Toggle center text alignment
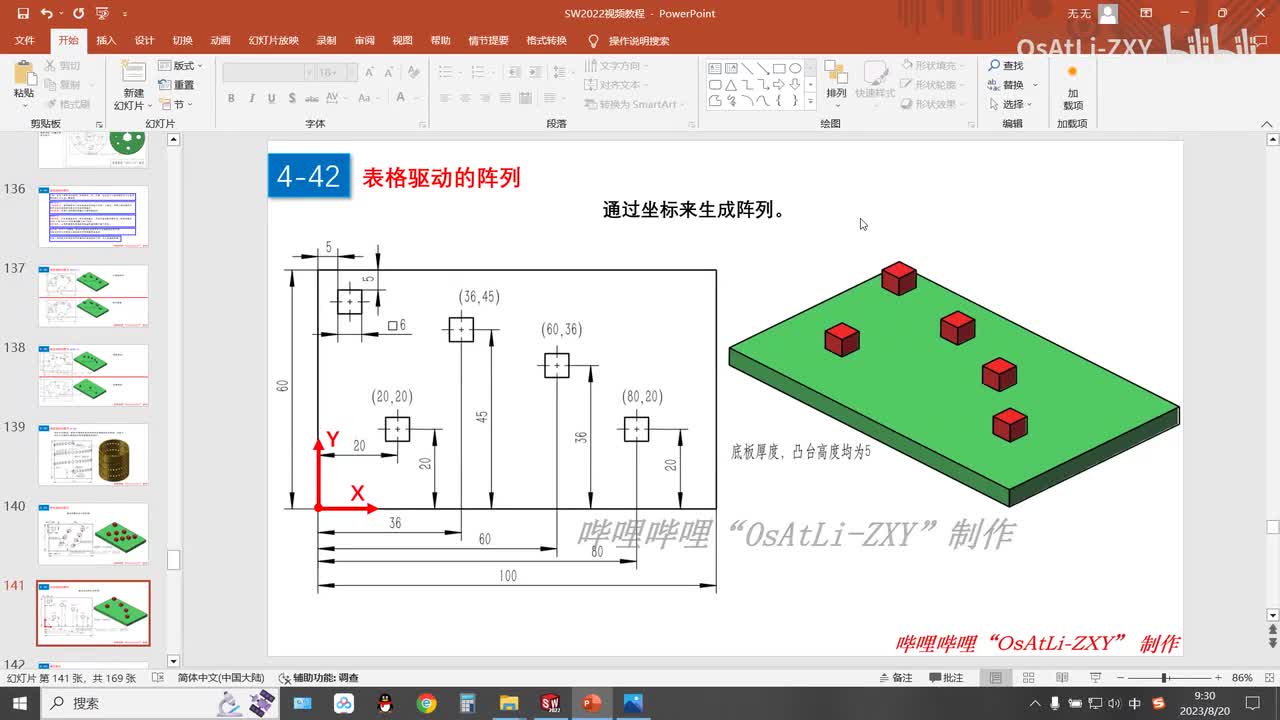Image resolution: width=1280 pixels, height=720 pixels. [x=465, y=98]
